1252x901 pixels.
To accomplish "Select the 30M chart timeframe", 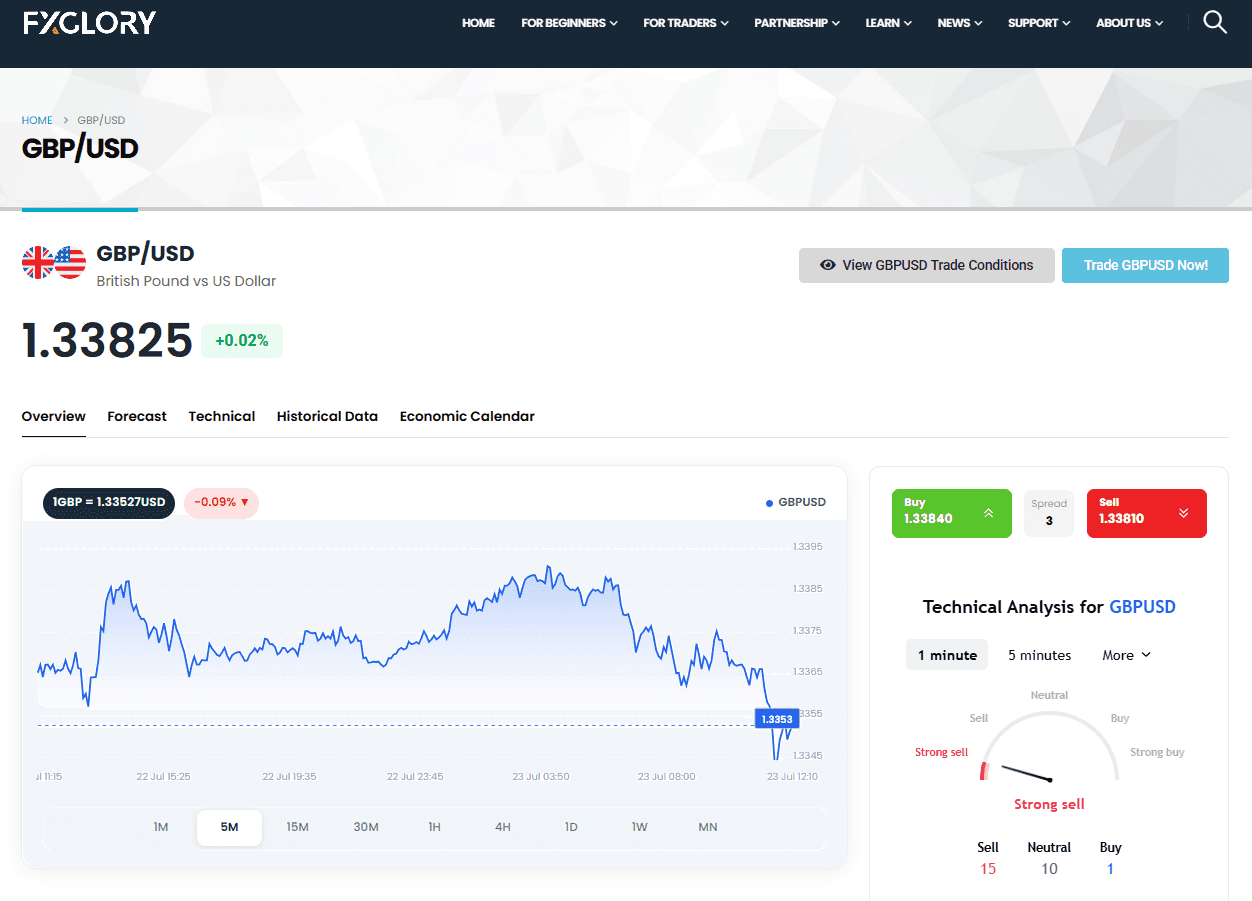I will (x=366, y=827).
